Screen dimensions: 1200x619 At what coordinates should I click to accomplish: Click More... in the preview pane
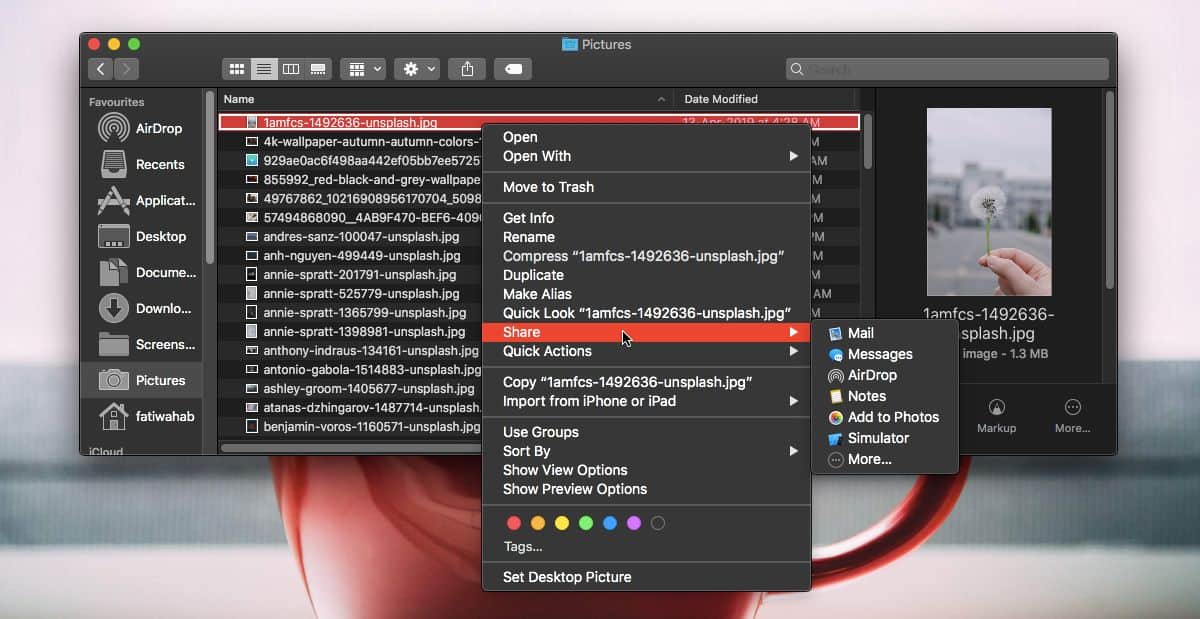(1073, 415)
